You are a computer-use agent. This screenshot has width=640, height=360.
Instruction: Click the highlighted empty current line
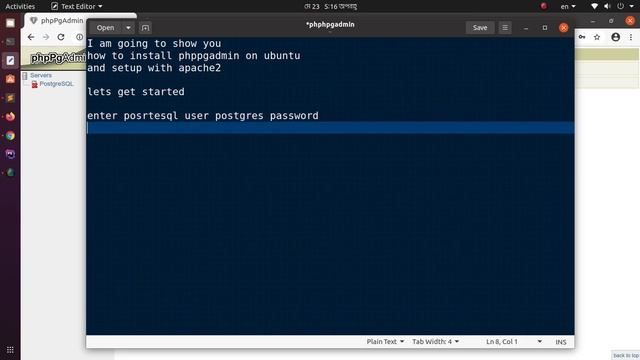[330, 128]
